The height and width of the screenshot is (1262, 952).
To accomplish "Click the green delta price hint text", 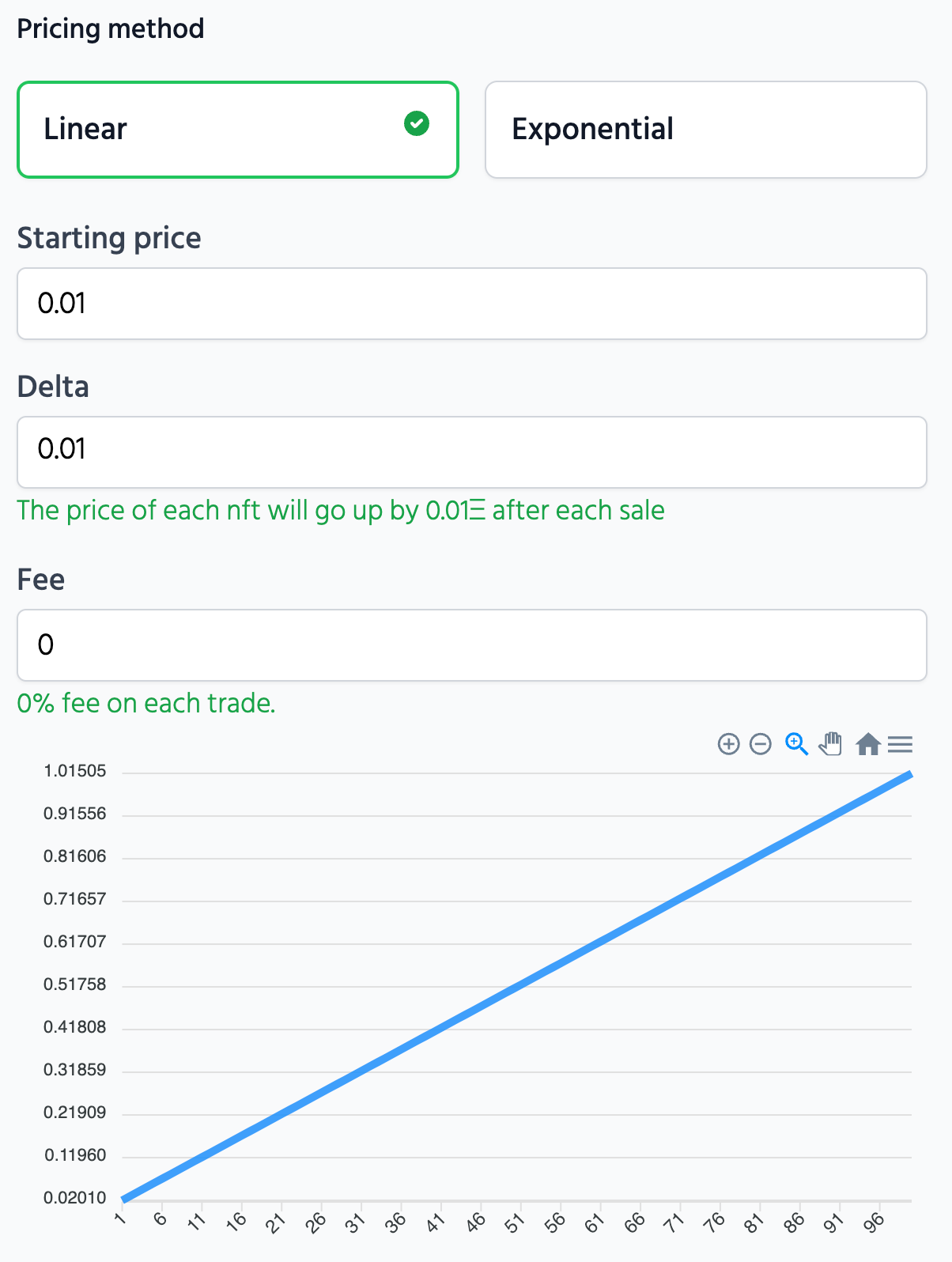I will [x=341, y=511].
